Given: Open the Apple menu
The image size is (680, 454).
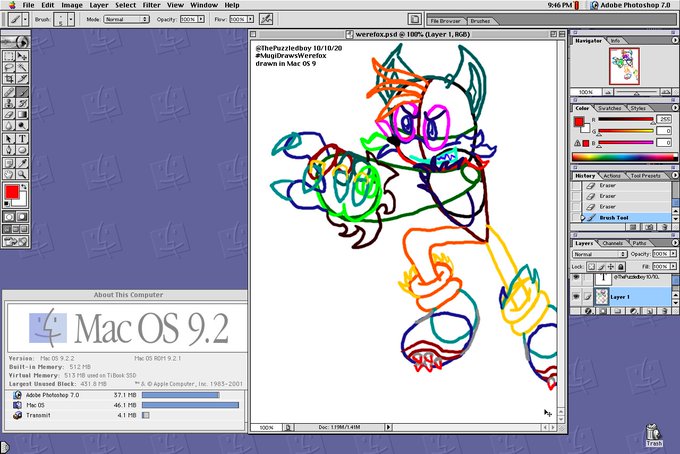Looking at the screenshot, I should (12, 5).
